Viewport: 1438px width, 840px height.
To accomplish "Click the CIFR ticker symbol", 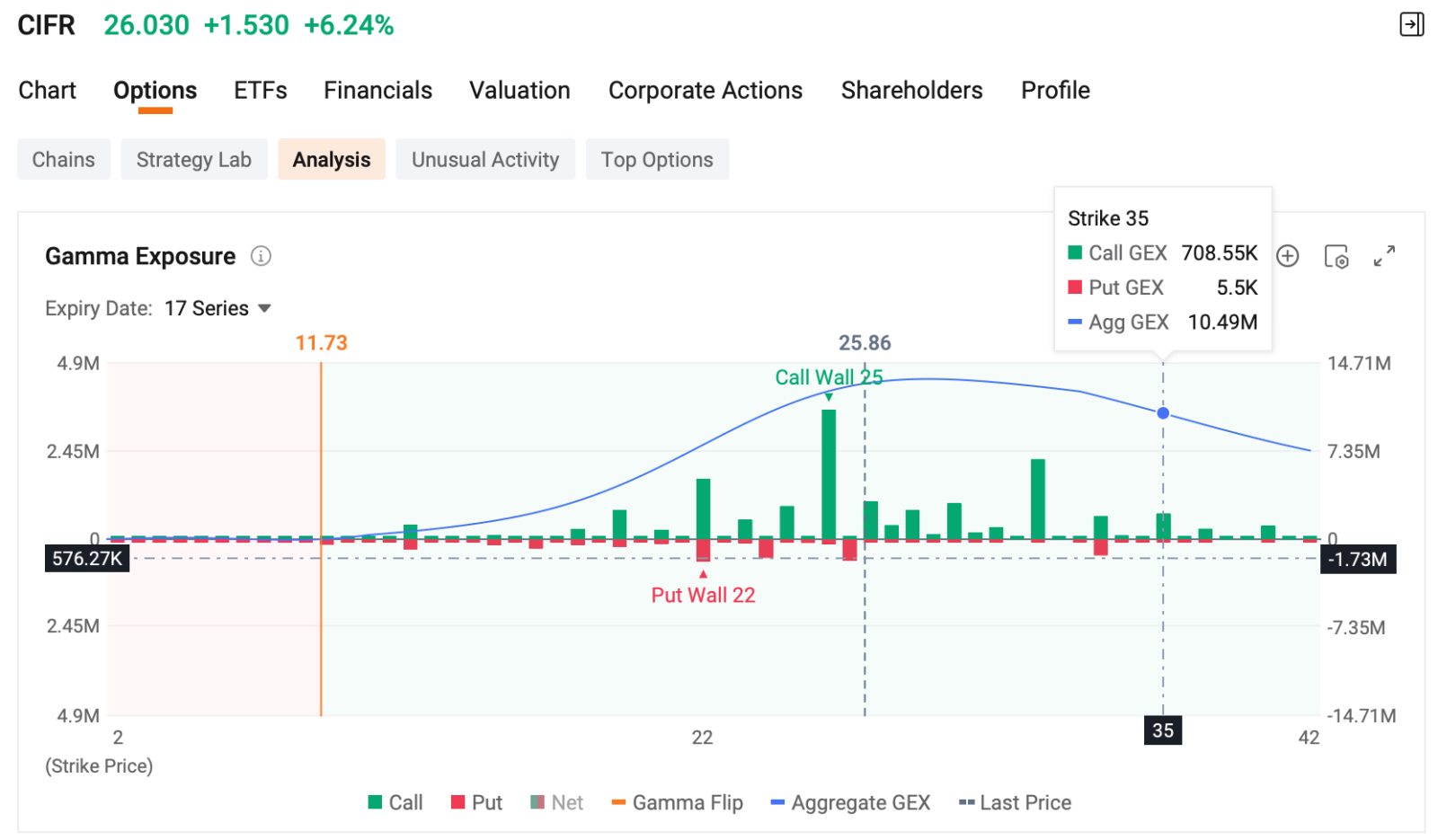I will click(47, 25).
